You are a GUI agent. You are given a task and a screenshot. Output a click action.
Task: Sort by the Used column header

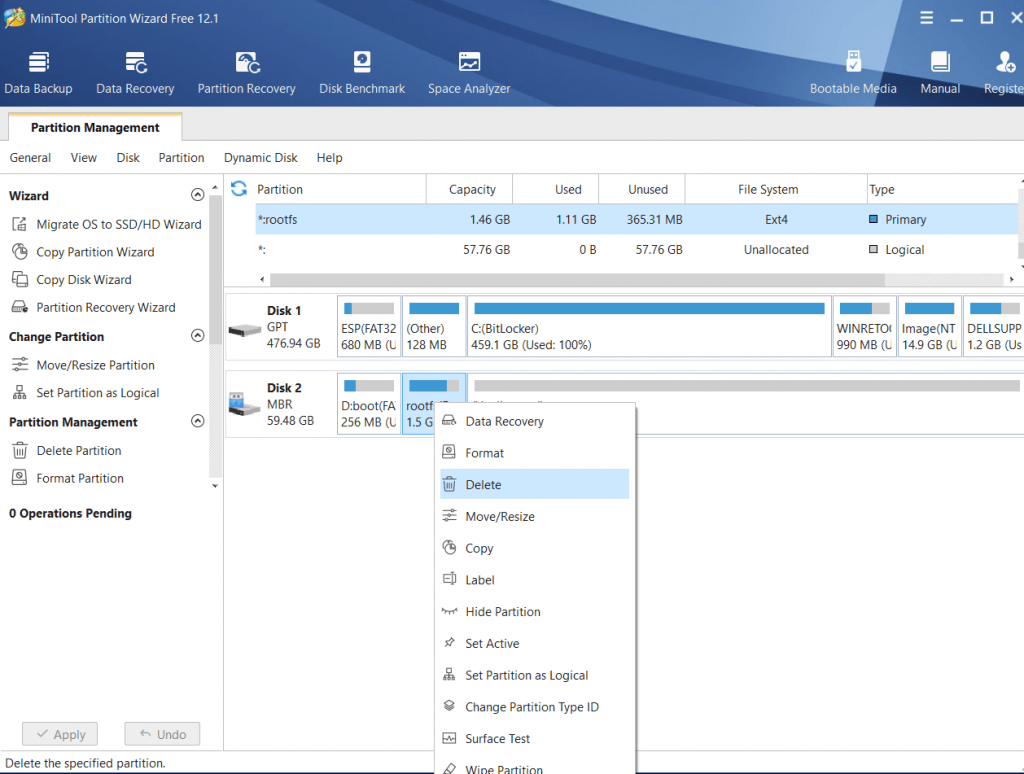pos(556,189)
